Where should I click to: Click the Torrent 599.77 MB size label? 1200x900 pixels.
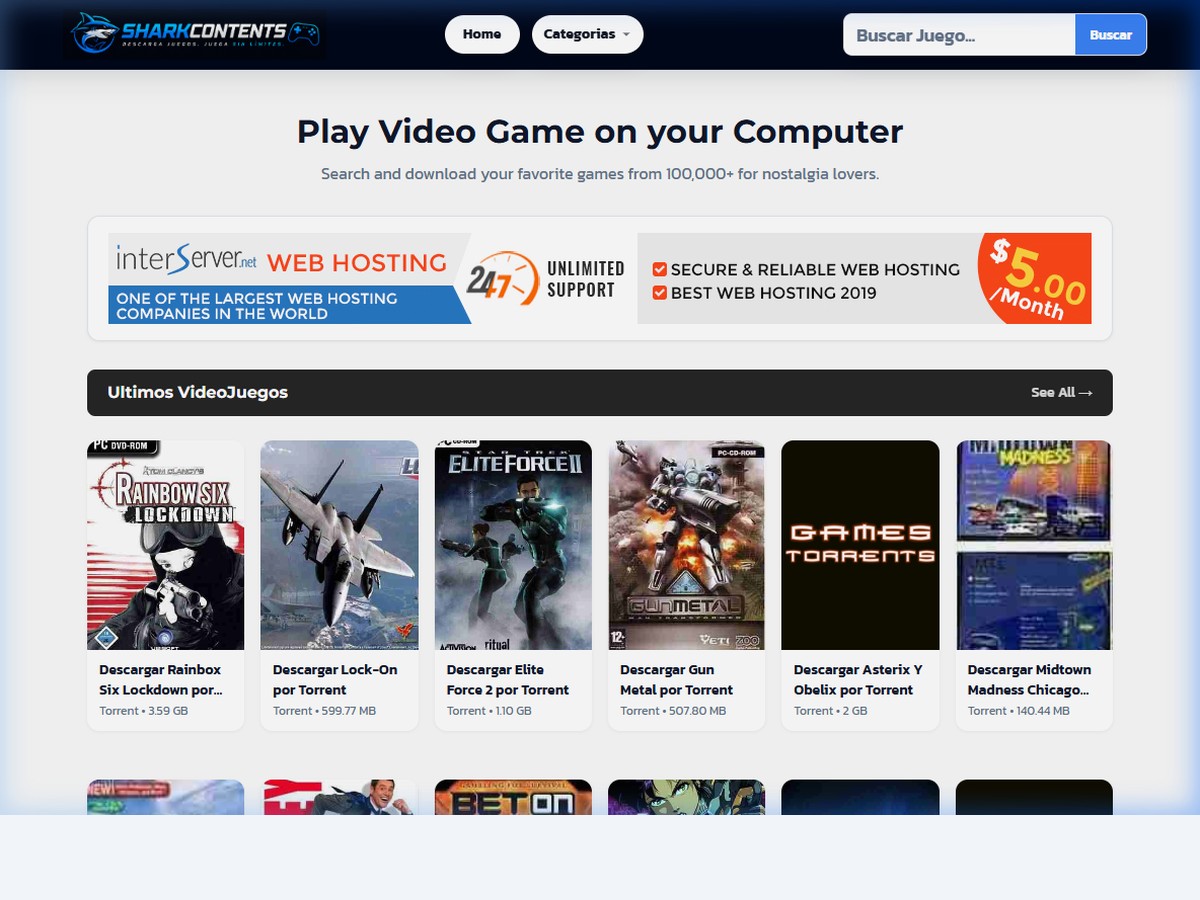325,711
